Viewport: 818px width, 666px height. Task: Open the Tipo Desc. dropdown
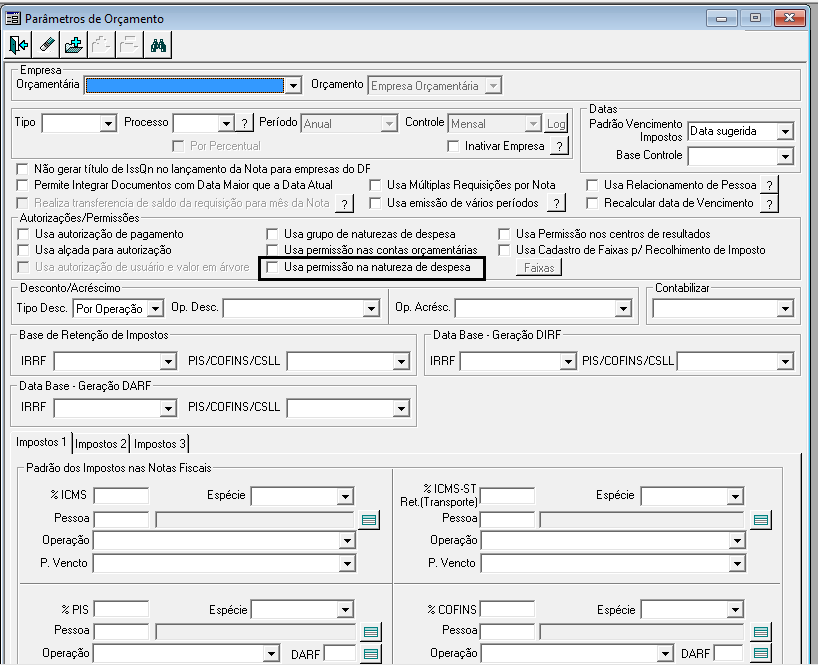click(x=155, y=309)
